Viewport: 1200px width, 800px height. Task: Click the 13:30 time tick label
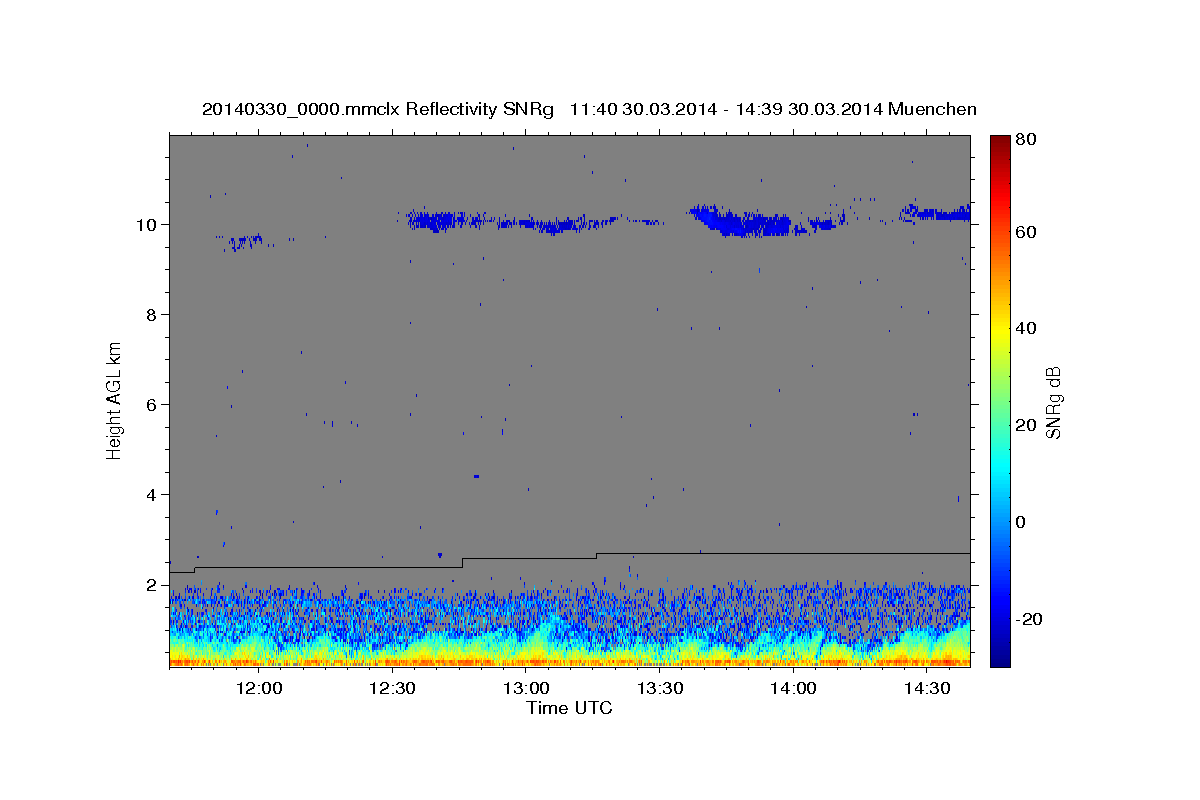tap(660, 688)
